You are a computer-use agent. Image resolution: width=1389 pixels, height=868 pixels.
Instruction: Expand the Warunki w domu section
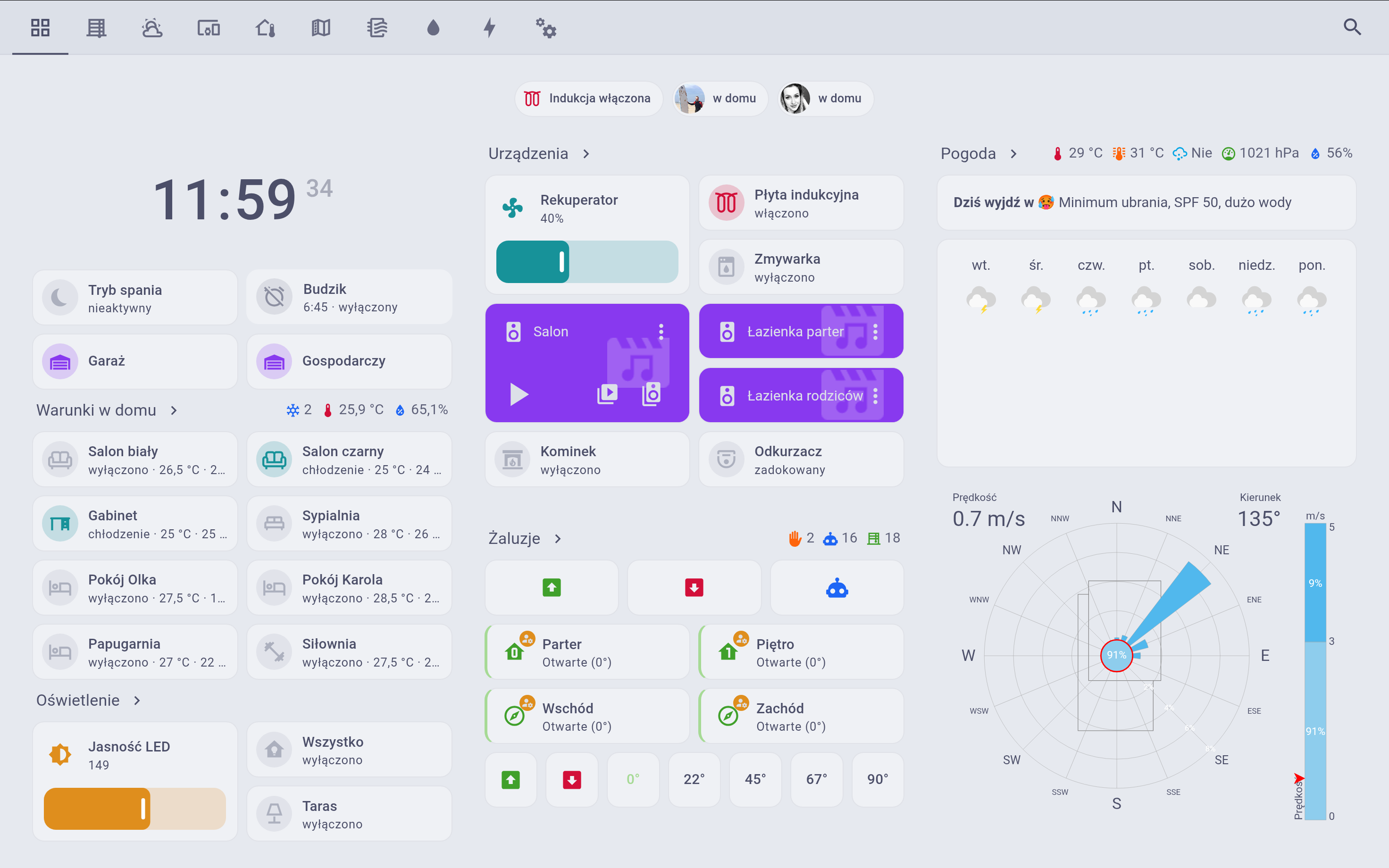(107, 410)
